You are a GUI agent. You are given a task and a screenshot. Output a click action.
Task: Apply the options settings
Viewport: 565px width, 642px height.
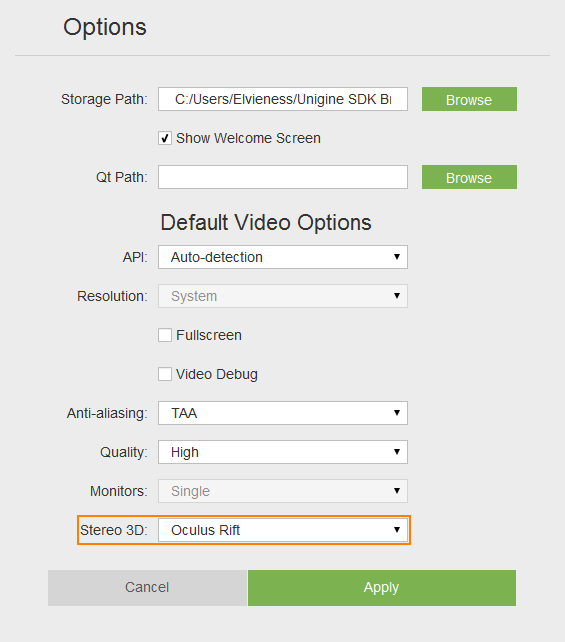tap(382, 588)
